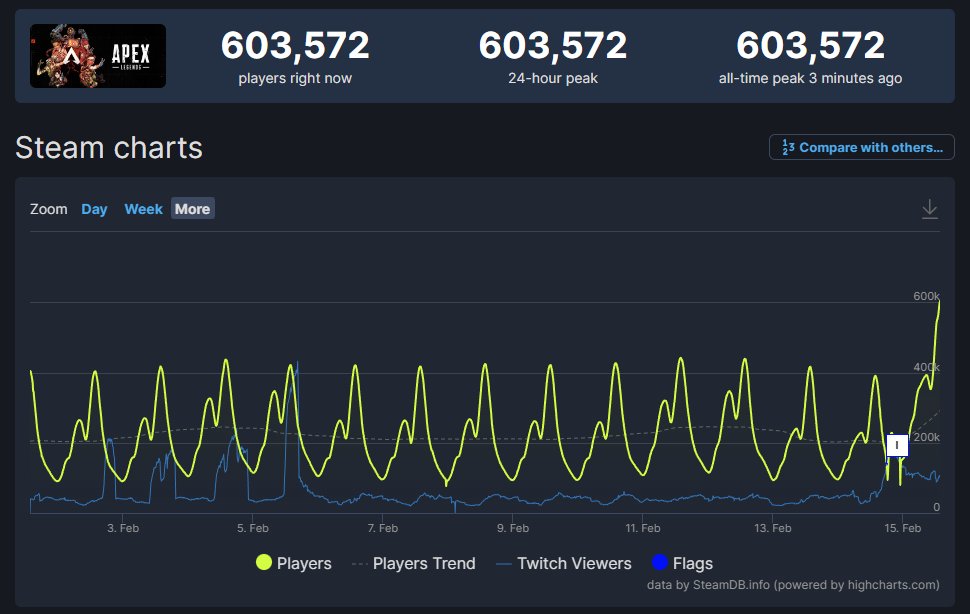Click the 400k axis value
The width and height of the screenshot is (970, 614).
point(926,367)
